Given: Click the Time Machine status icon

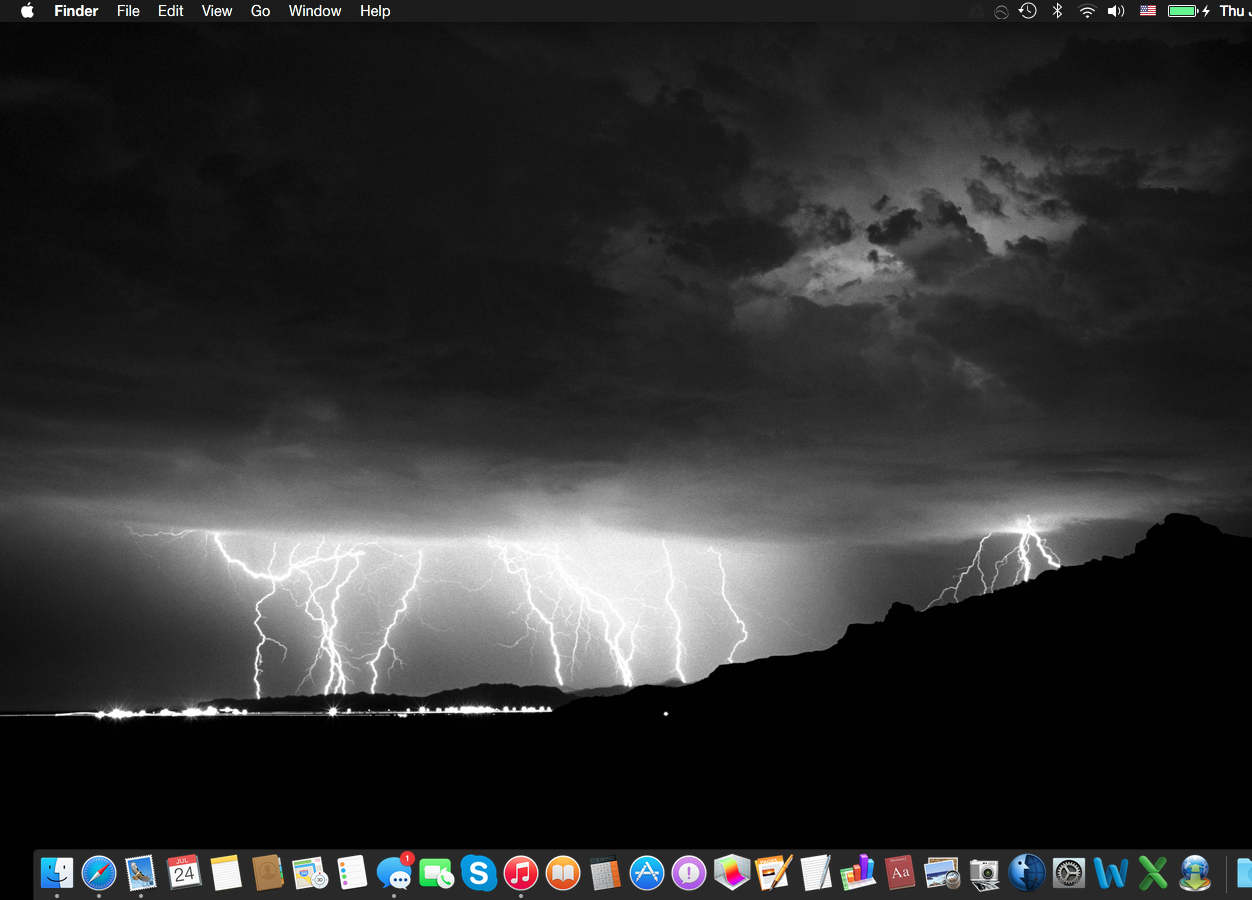Looking at the screenshot, I should pos(1028,11).
